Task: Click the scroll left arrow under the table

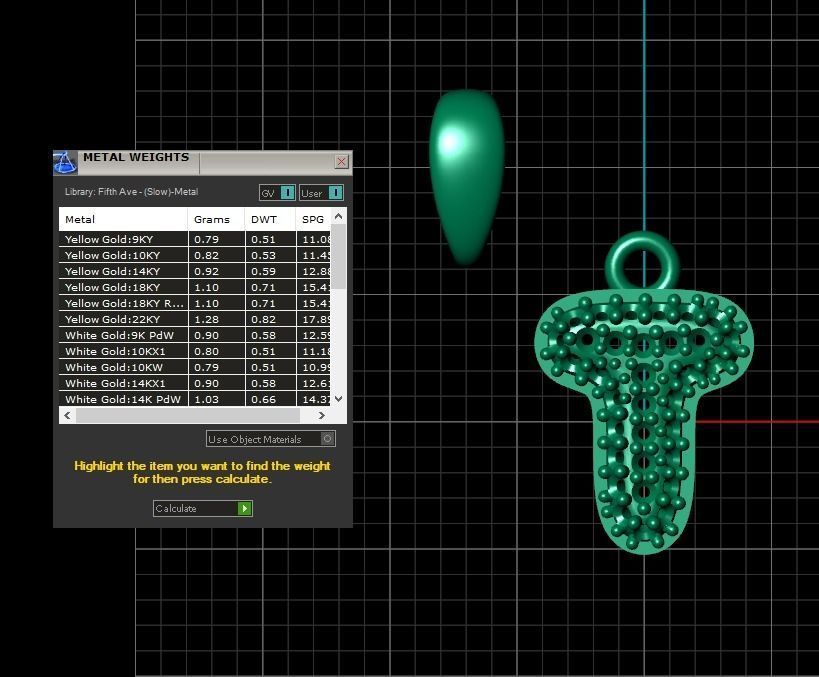Action: point(67,415)
